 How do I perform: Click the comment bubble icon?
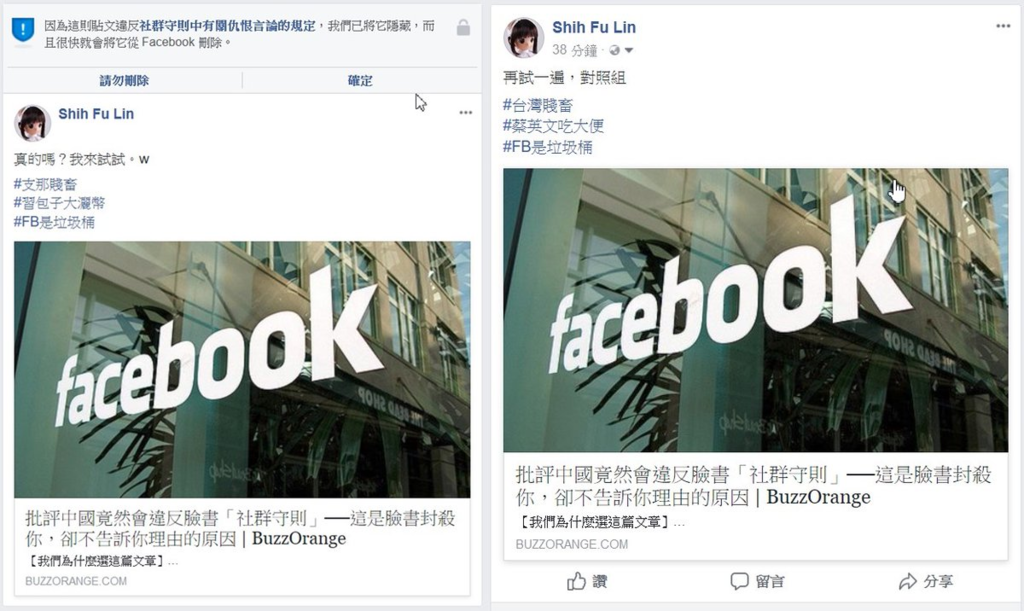tap(739, 581)
